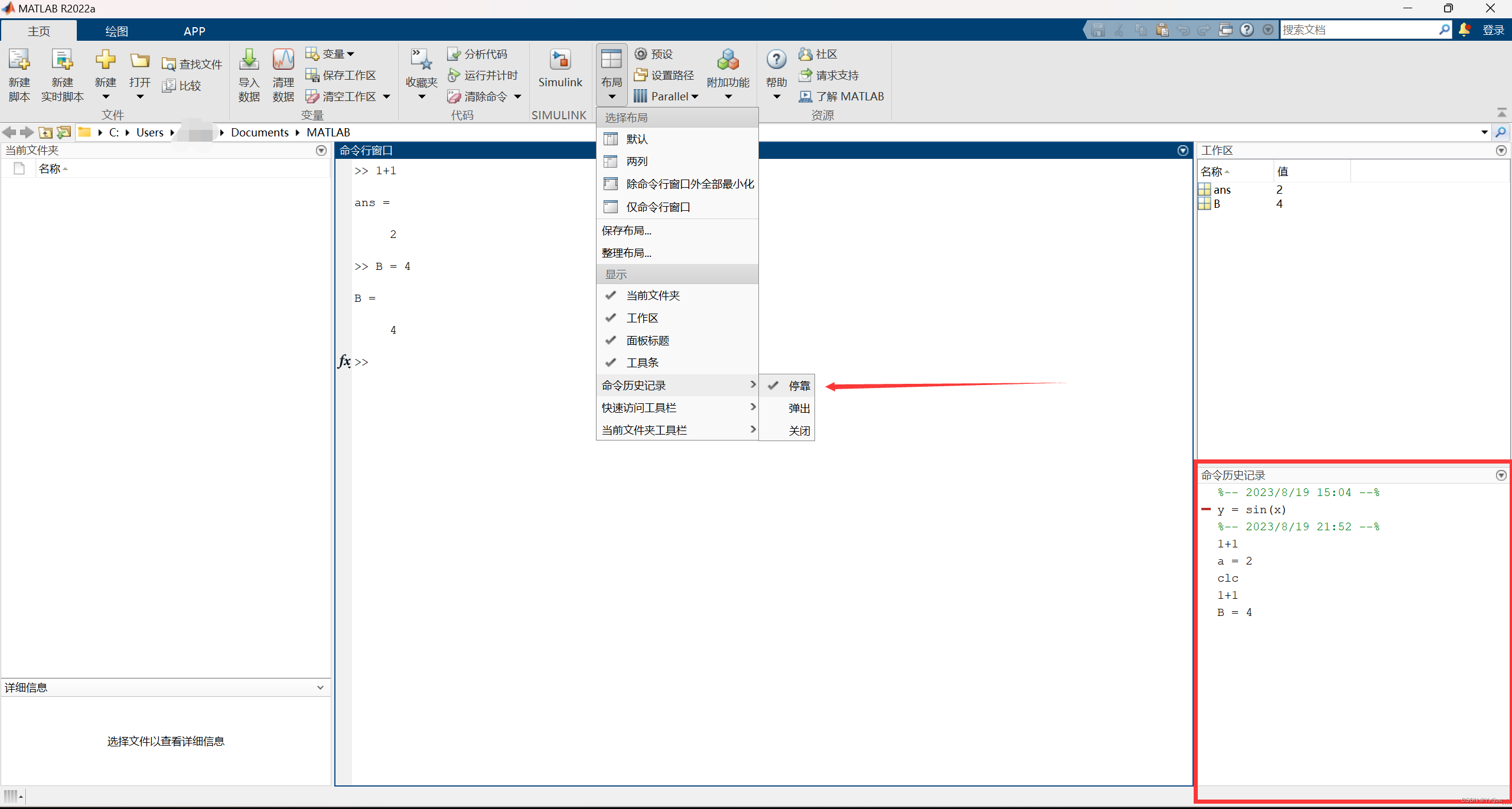
Task: Expand the 变量 dropdown
Action: click(x=330, y=54)
